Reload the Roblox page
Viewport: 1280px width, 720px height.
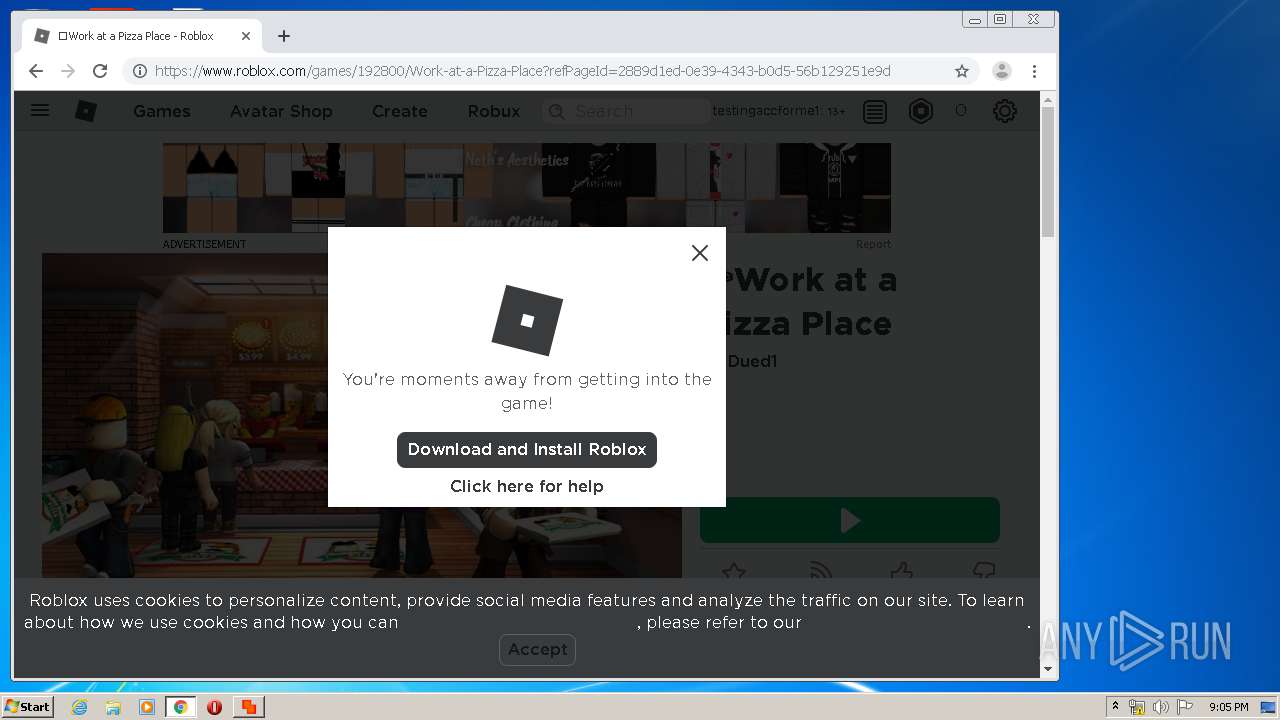[100, 71]
